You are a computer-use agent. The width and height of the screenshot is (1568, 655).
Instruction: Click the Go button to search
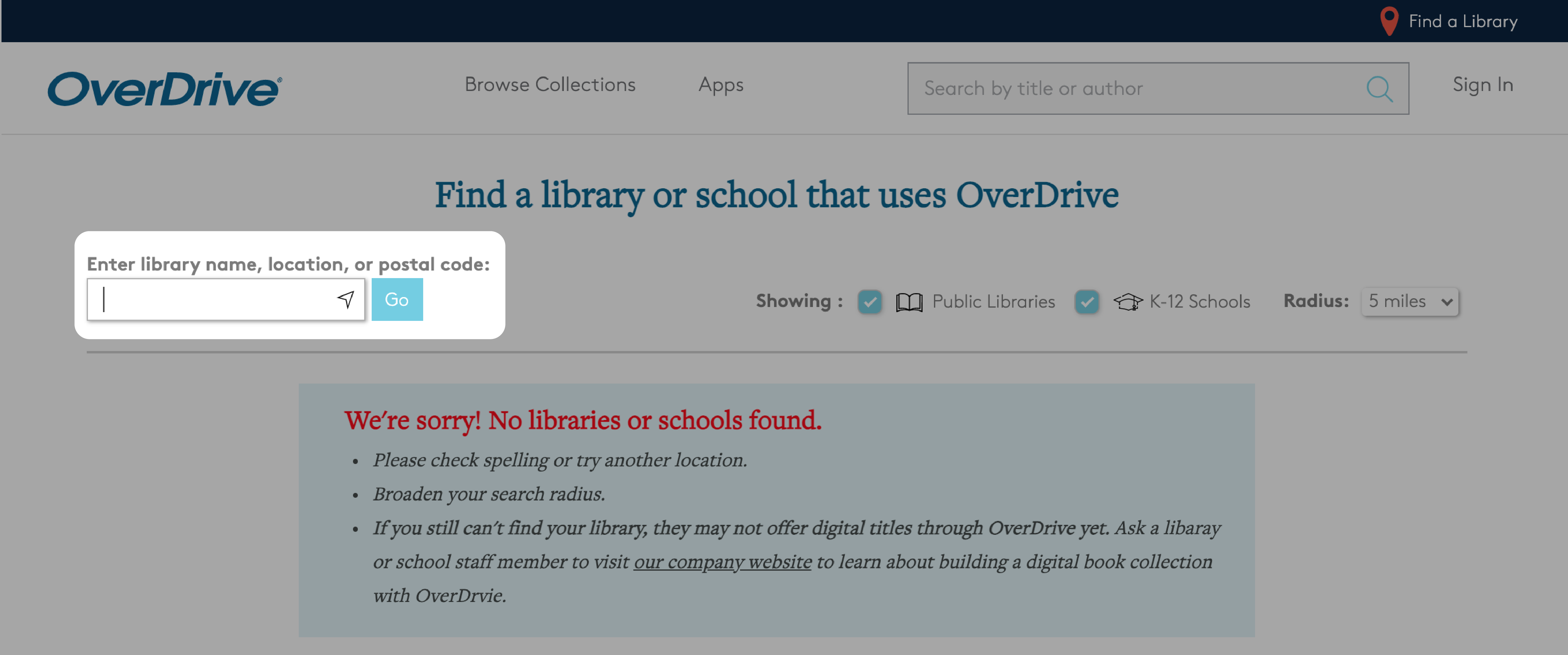tap(396, 298)
